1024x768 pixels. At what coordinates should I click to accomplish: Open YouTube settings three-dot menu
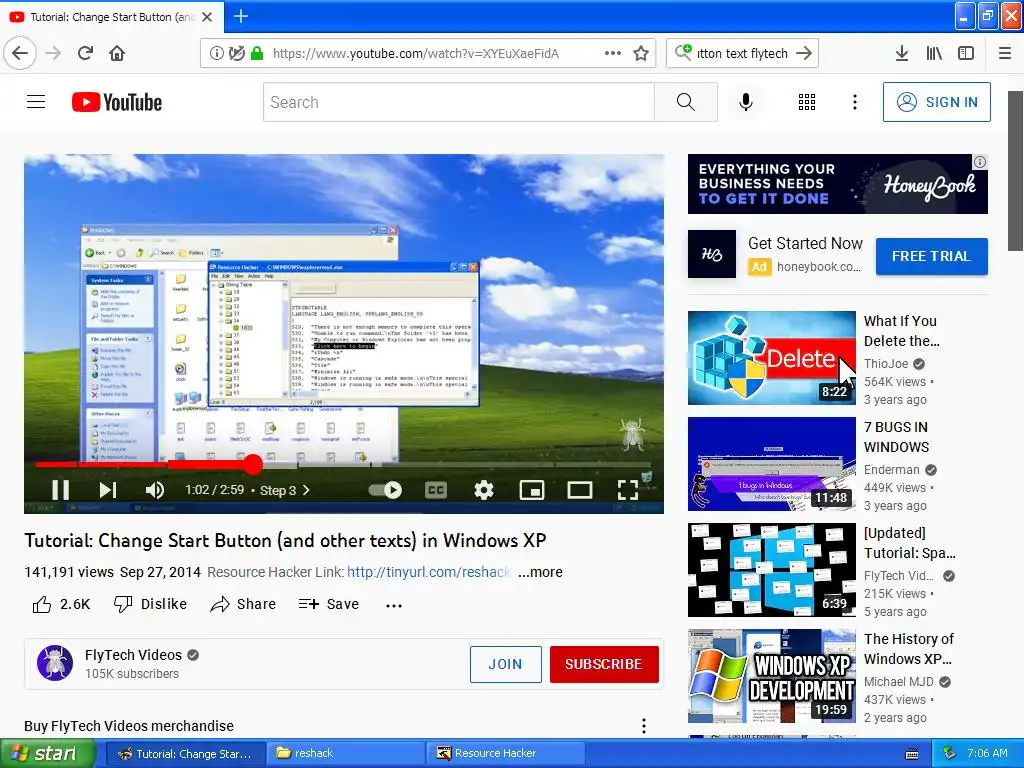pos(854,102)
